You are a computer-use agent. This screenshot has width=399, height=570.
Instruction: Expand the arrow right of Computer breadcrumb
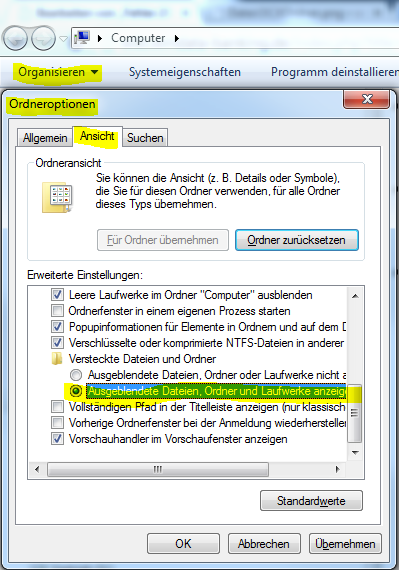point(177,38)
